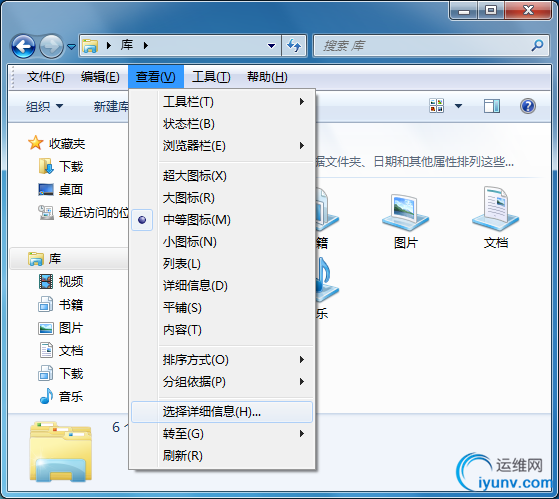Screen dimensions: 559x499
Task: Click the 音乐 note icon in sidebar
Action: tap(46, 396)
